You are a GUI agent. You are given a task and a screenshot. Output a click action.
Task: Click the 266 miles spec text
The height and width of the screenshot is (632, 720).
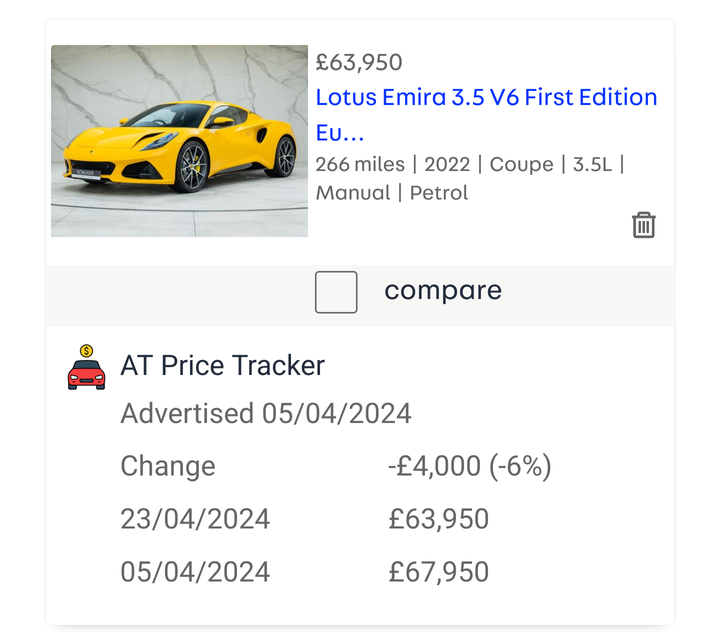[x=360, y=164]
